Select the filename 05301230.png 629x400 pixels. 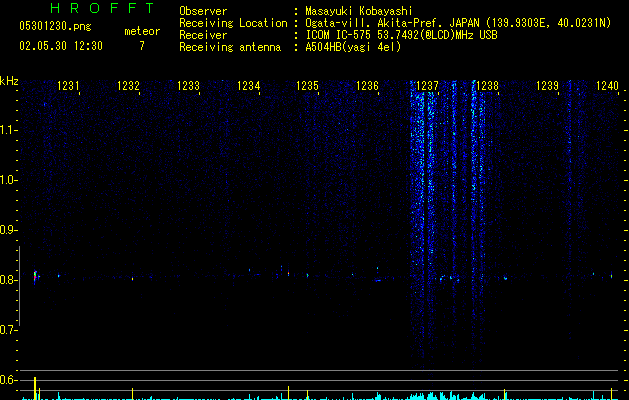coord(55,26)
